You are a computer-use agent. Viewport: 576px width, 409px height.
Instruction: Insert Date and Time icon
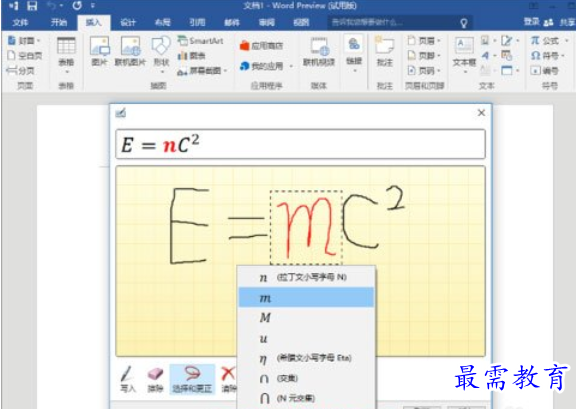tap(507, 55)
